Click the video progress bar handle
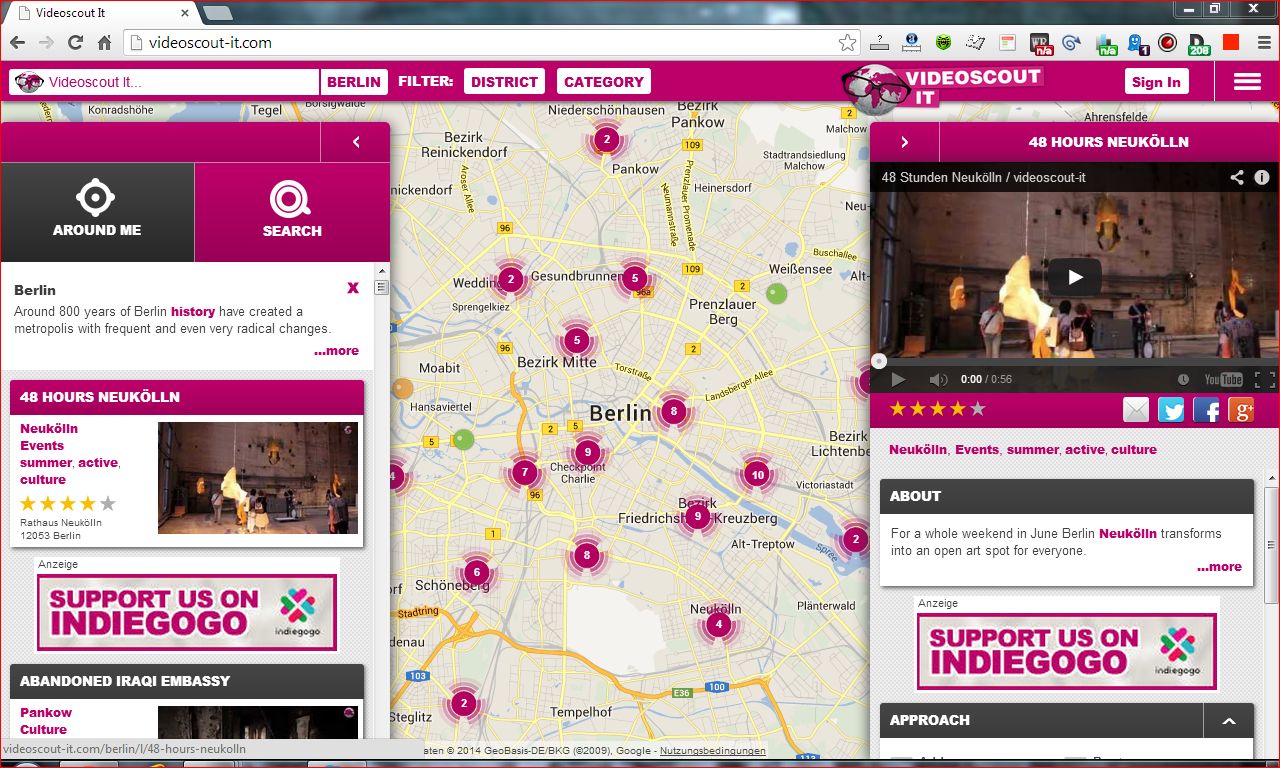This screenshot has height=768, width=1280. click(879, 362)
